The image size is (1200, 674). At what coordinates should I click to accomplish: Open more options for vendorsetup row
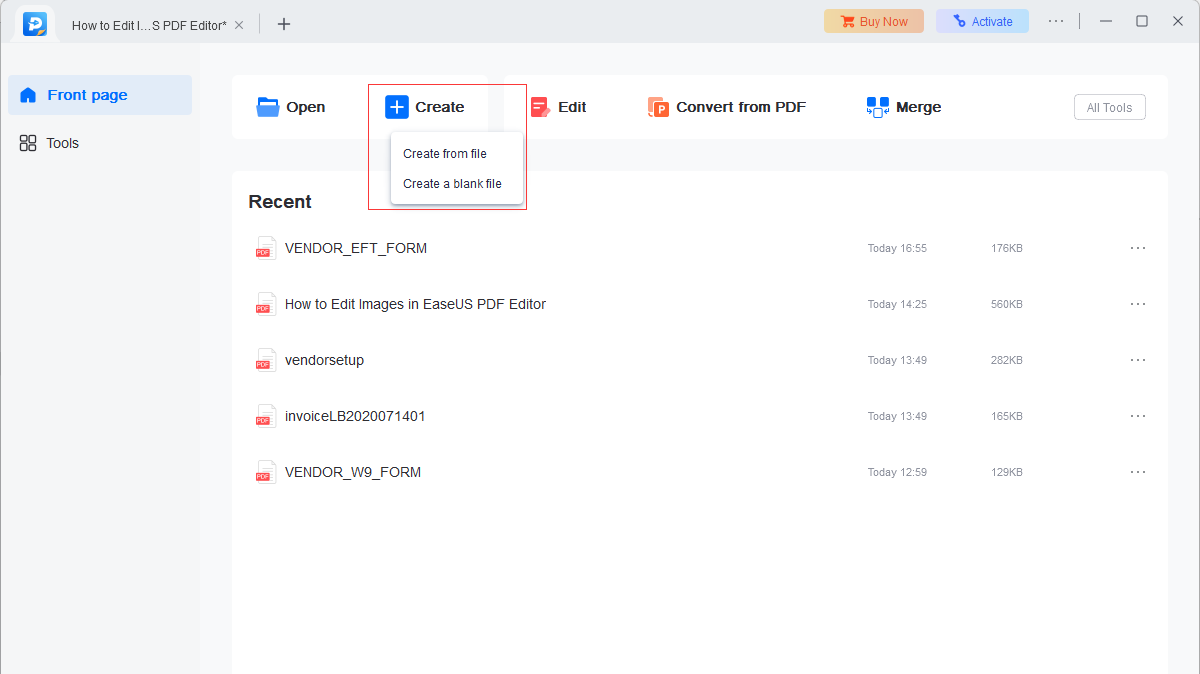pyautogui.click(x=1138, y=360)
